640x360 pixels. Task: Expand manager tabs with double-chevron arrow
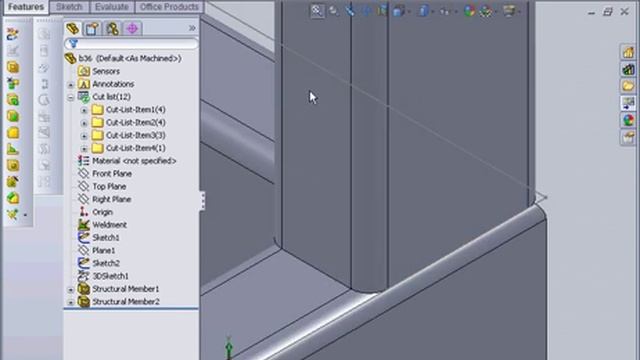coord(192,28)
